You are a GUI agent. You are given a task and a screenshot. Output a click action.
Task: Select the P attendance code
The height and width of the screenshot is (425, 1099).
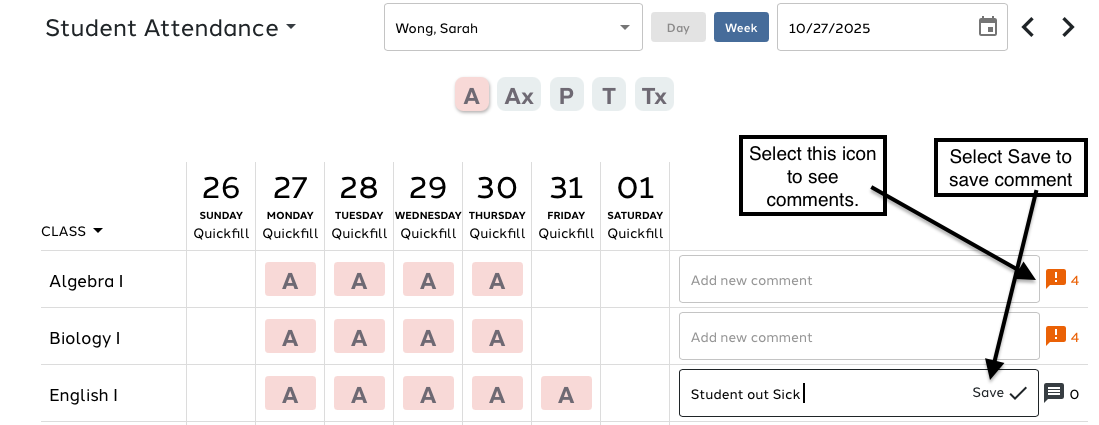coord(566,96)
